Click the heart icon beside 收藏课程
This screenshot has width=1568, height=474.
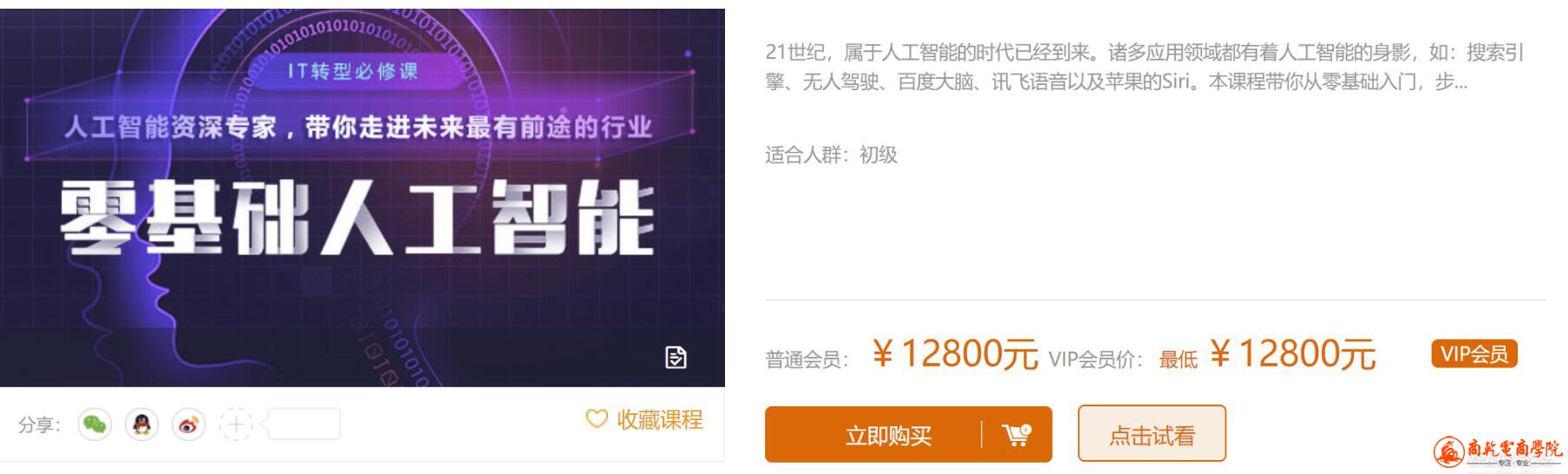pos(597,419)
